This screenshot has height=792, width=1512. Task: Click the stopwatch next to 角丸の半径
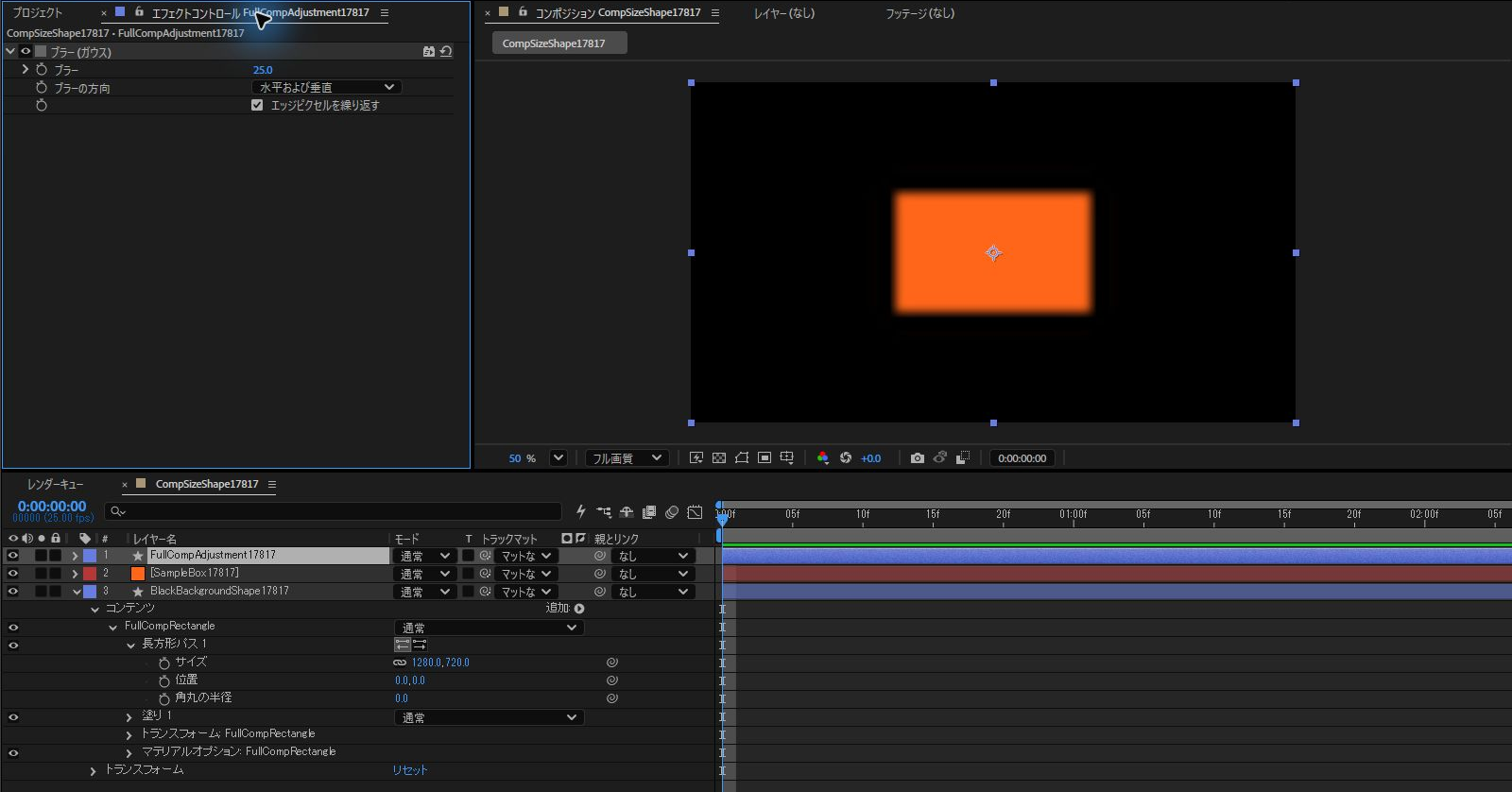[x=164, y=698]
